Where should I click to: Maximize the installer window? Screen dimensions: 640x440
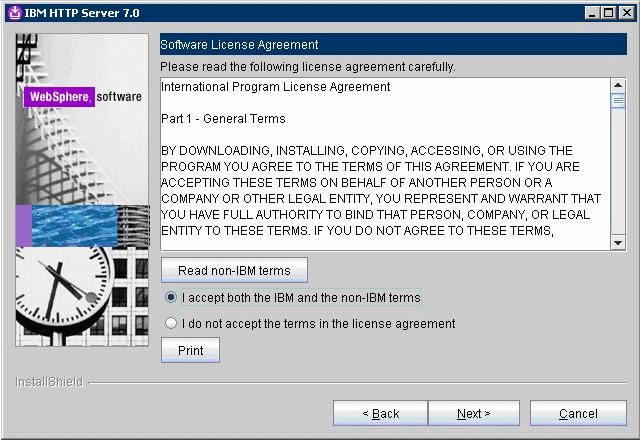tap(608, 13)
